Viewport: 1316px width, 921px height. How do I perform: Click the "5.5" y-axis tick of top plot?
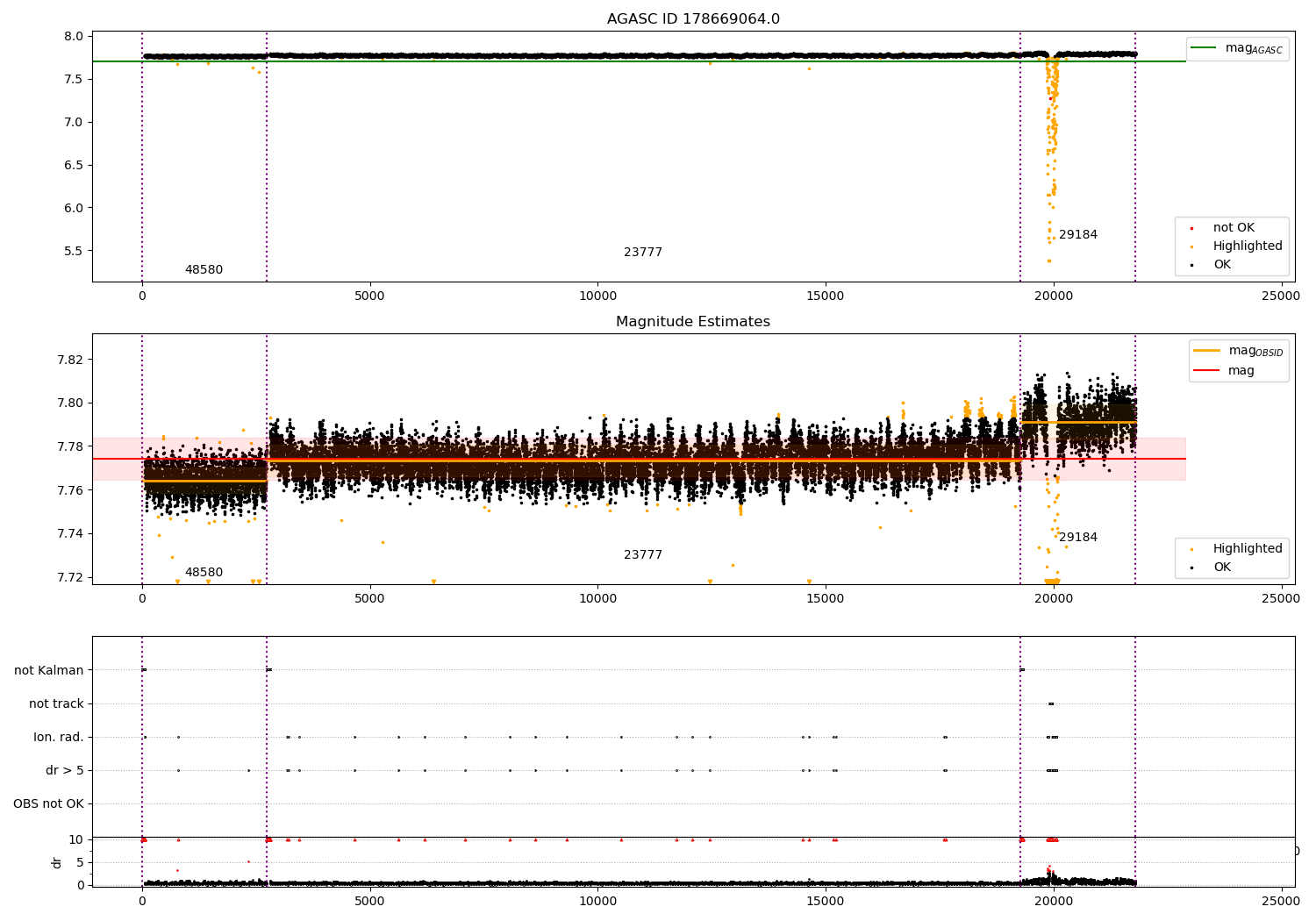[74, 251]
